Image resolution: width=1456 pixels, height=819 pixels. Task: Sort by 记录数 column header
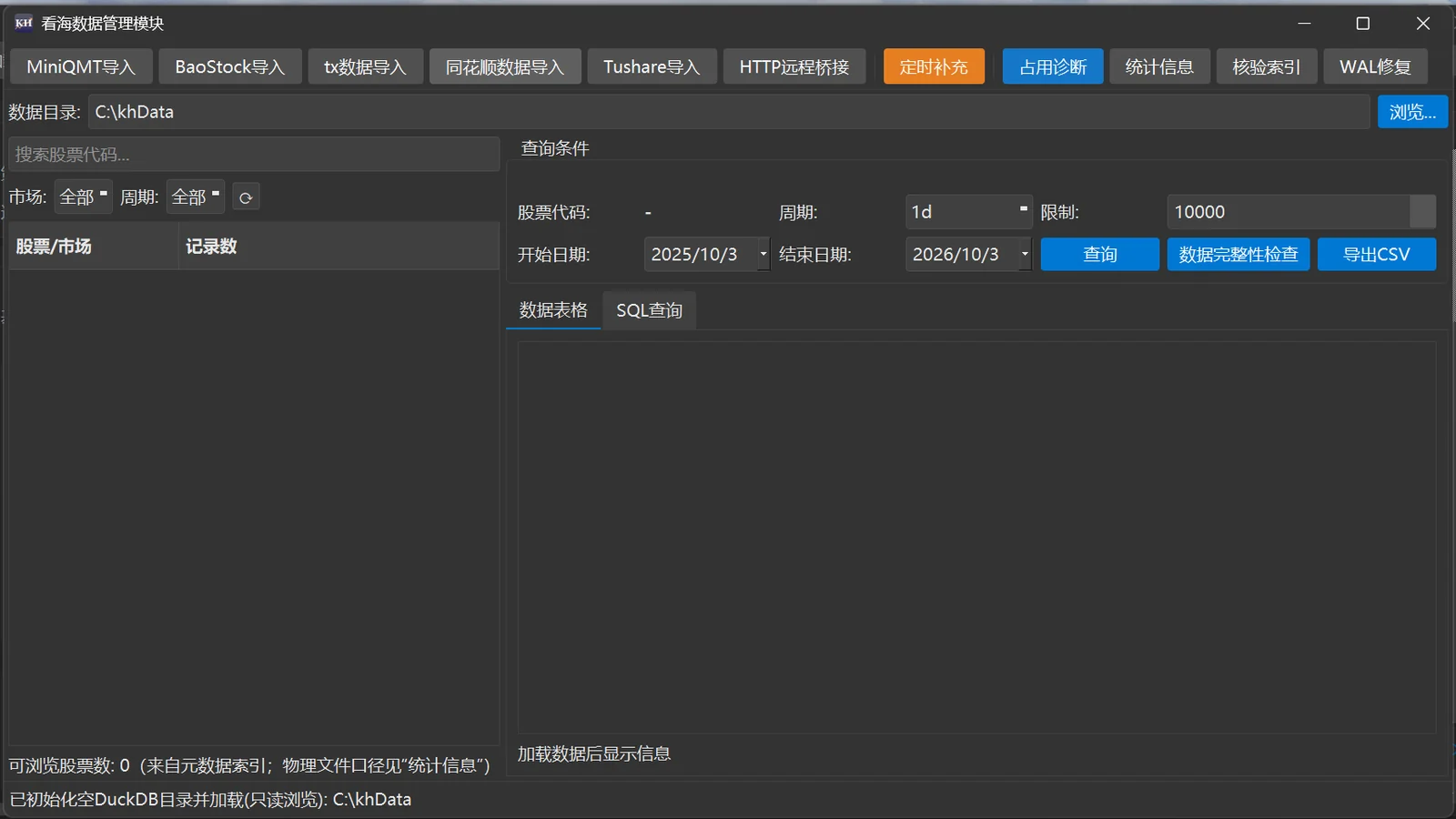pyautogui.click(x=339, y=247)
